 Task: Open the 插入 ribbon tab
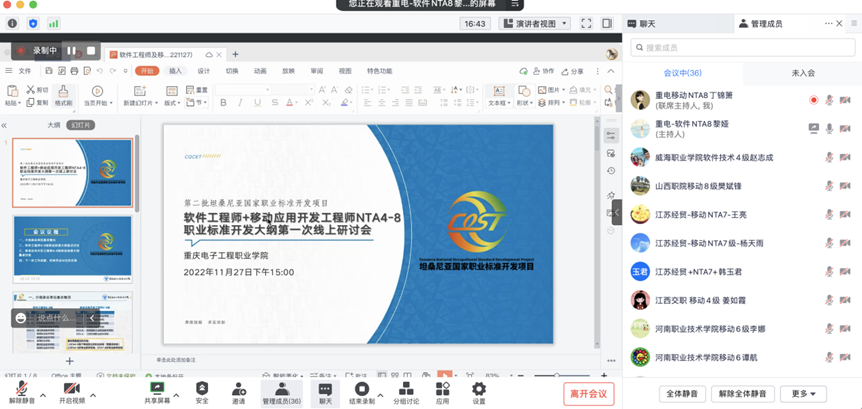175,71
